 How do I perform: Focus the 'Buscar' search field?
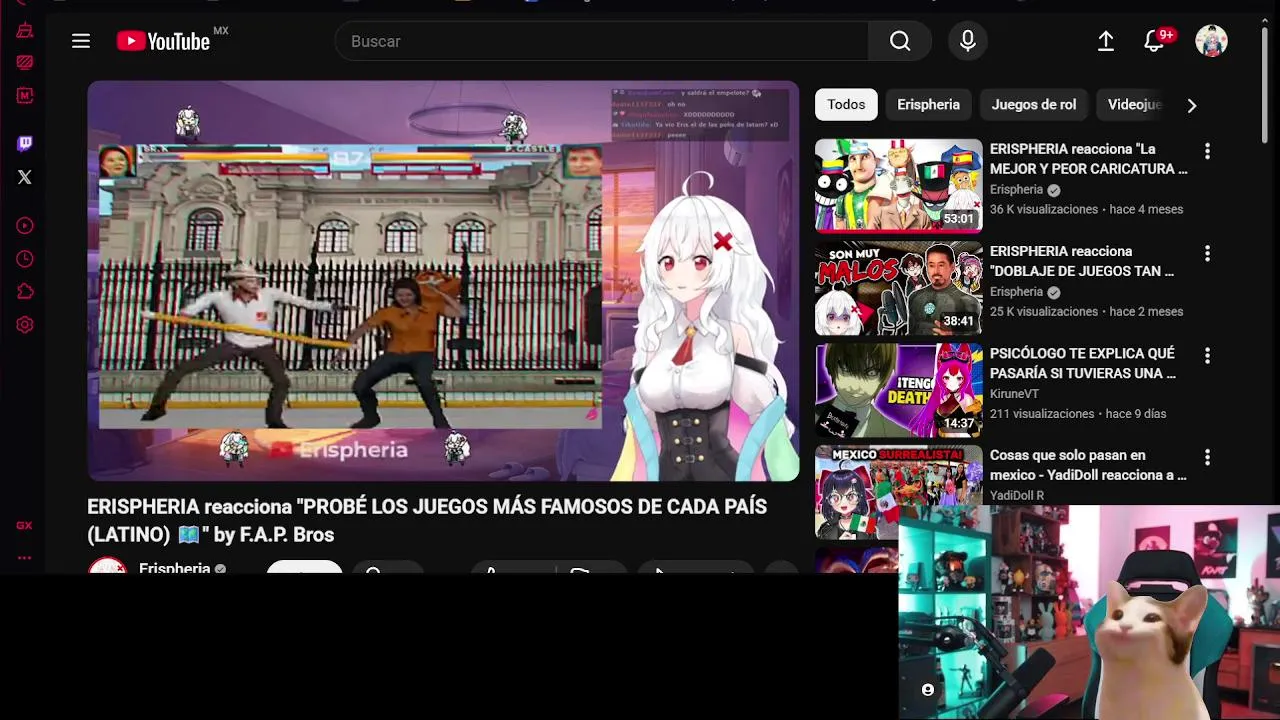coord(602,41)
